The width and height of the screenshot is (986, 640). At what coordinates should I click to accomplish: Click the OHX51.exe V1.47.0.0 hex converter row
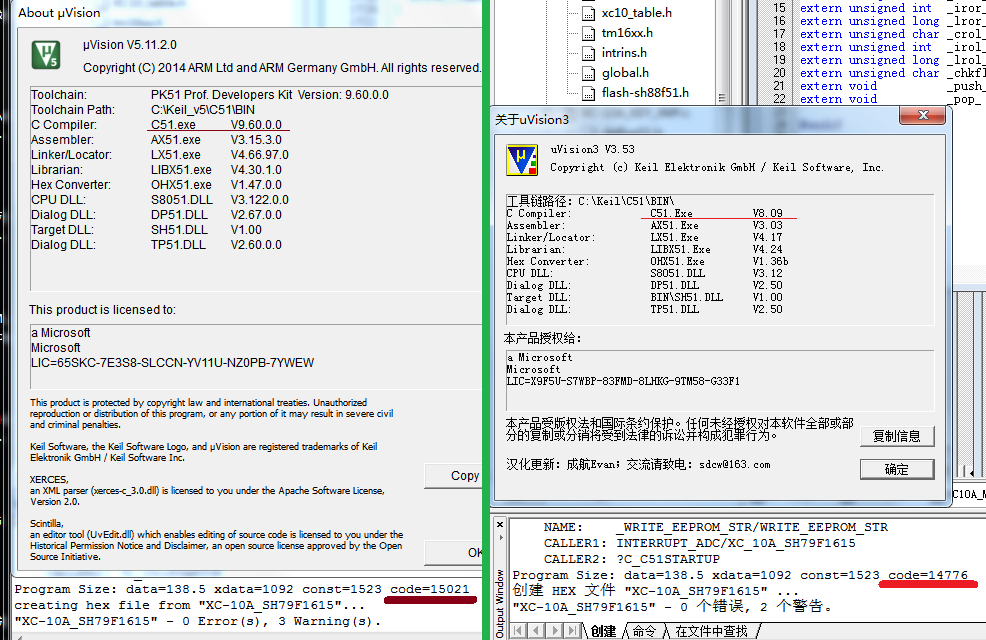(x=157, y=185)
